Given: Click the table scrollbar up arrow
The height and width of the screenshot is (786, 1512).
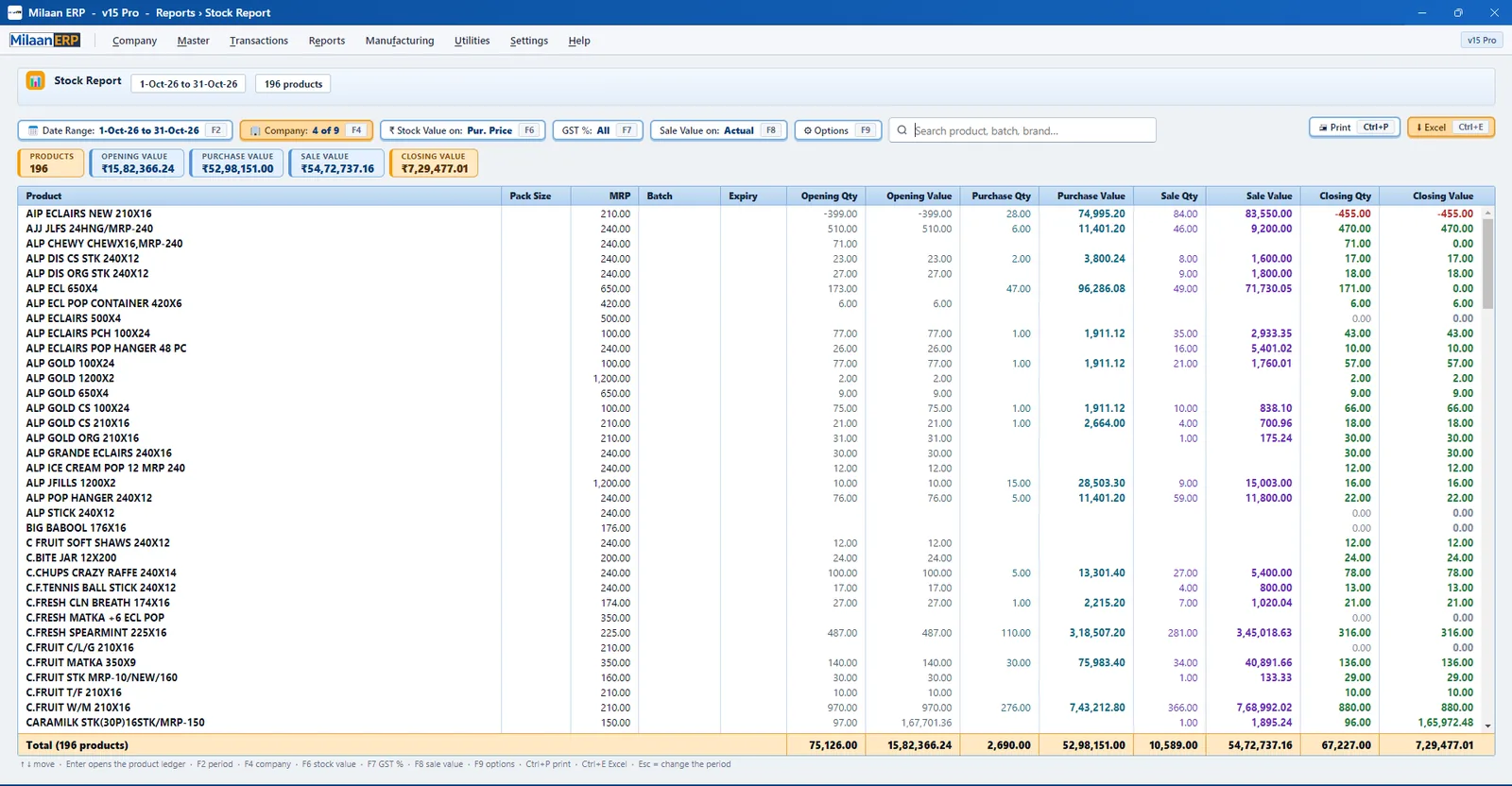Looking at the screenshot, I should (1487, 213).
